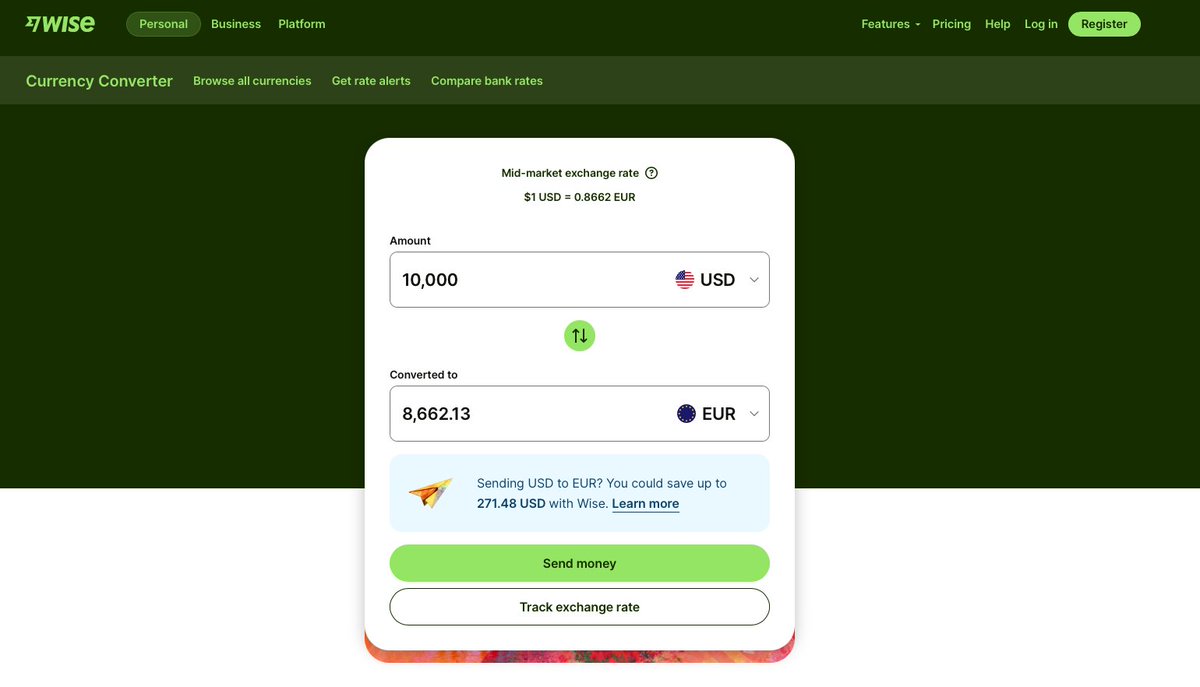Select the Personal tab

point(163,24)
